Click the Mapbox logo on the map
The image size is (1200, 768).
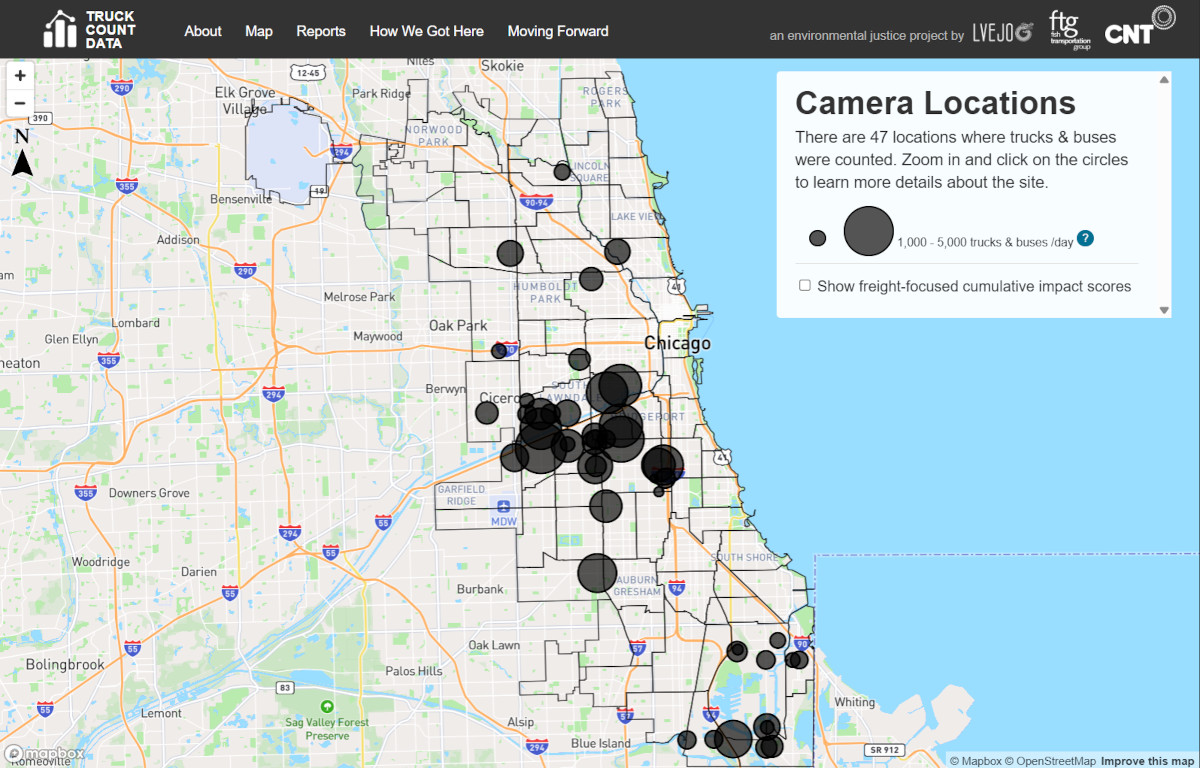pyautogui.click(x=45, y=753)
